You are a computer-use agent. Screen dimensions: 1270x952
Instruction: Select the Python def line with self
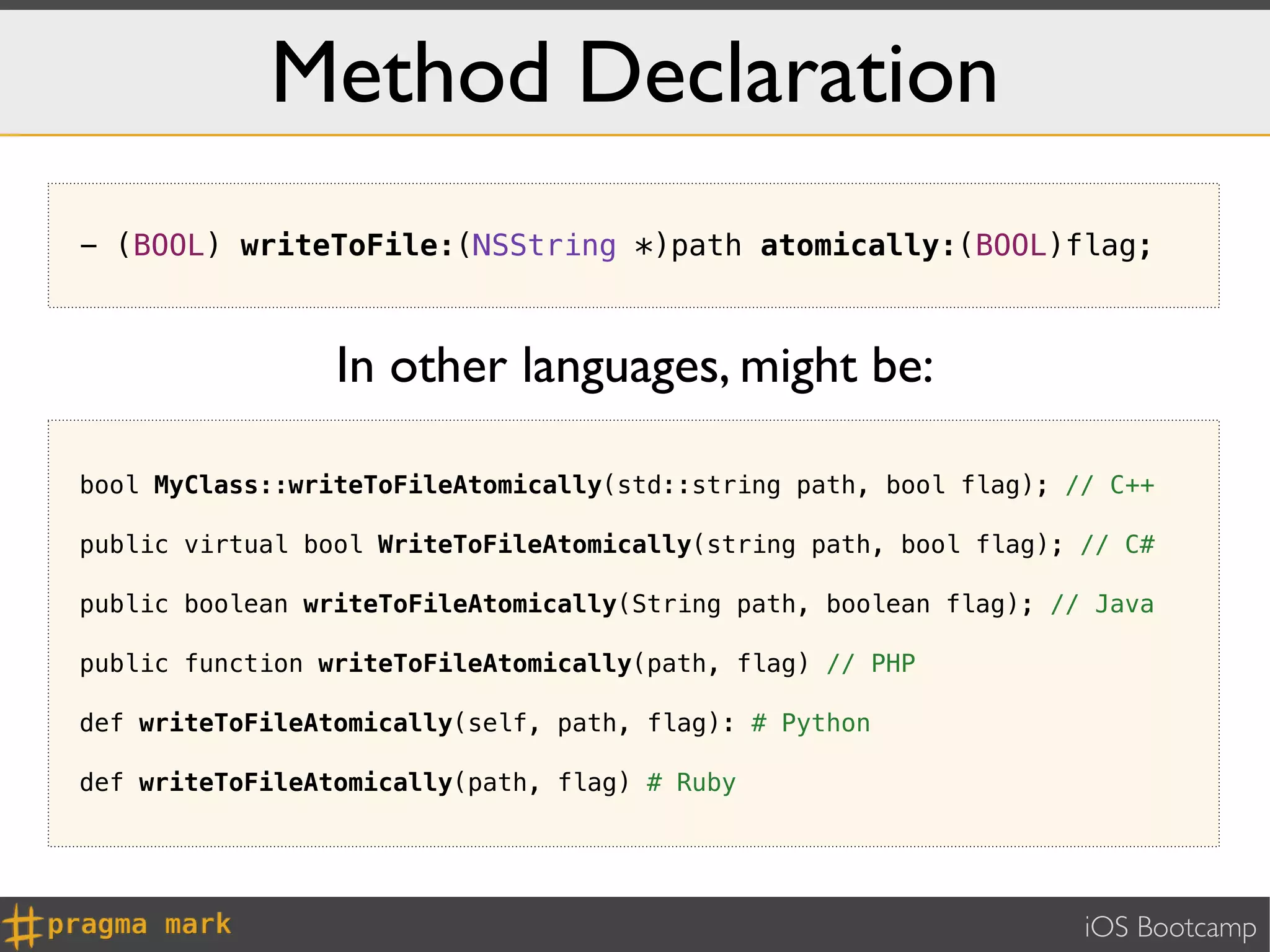(475, 723)
